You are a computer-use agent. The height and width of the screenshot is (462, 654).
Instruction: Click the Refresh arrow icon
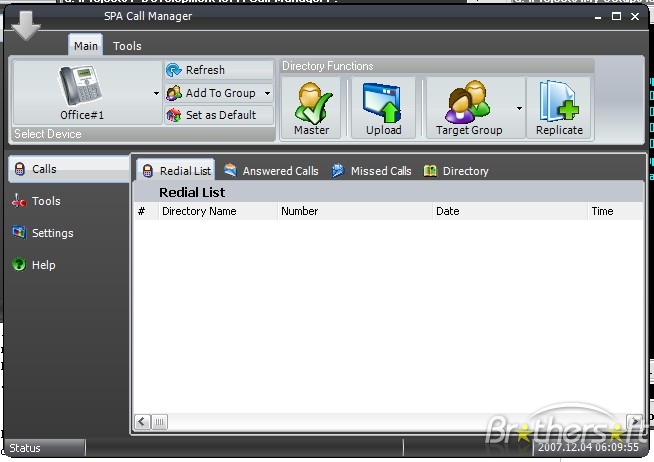[x=174, y=70]
